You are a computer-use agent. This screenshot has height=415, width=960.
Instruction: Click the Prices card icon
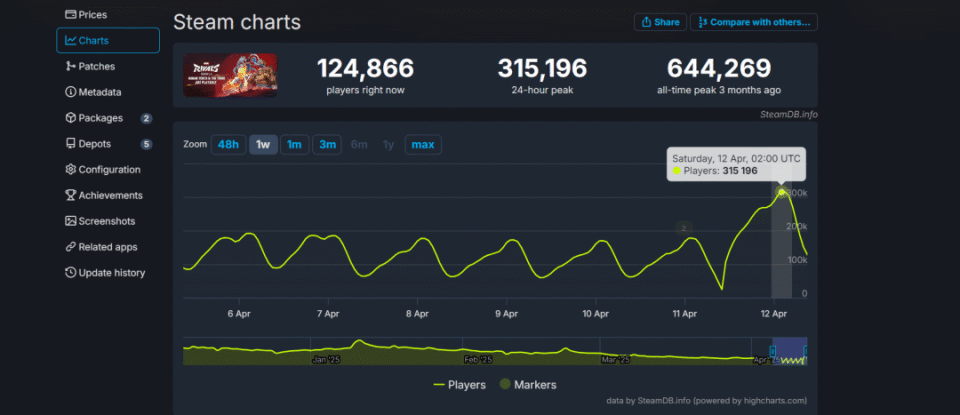70,14
